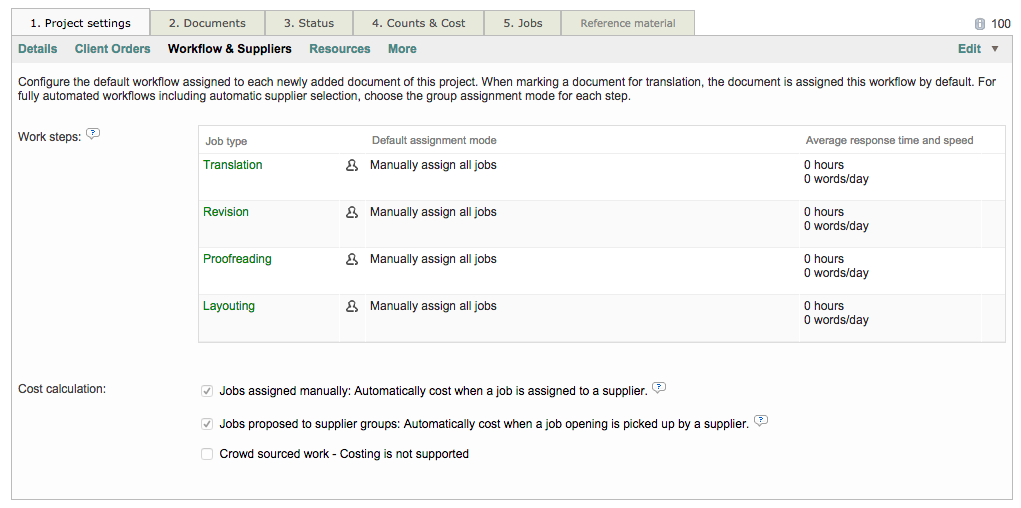The image size is (1021, 508).
Task: Enable Crowd sourced work checkbox
Action: (207, 455)
